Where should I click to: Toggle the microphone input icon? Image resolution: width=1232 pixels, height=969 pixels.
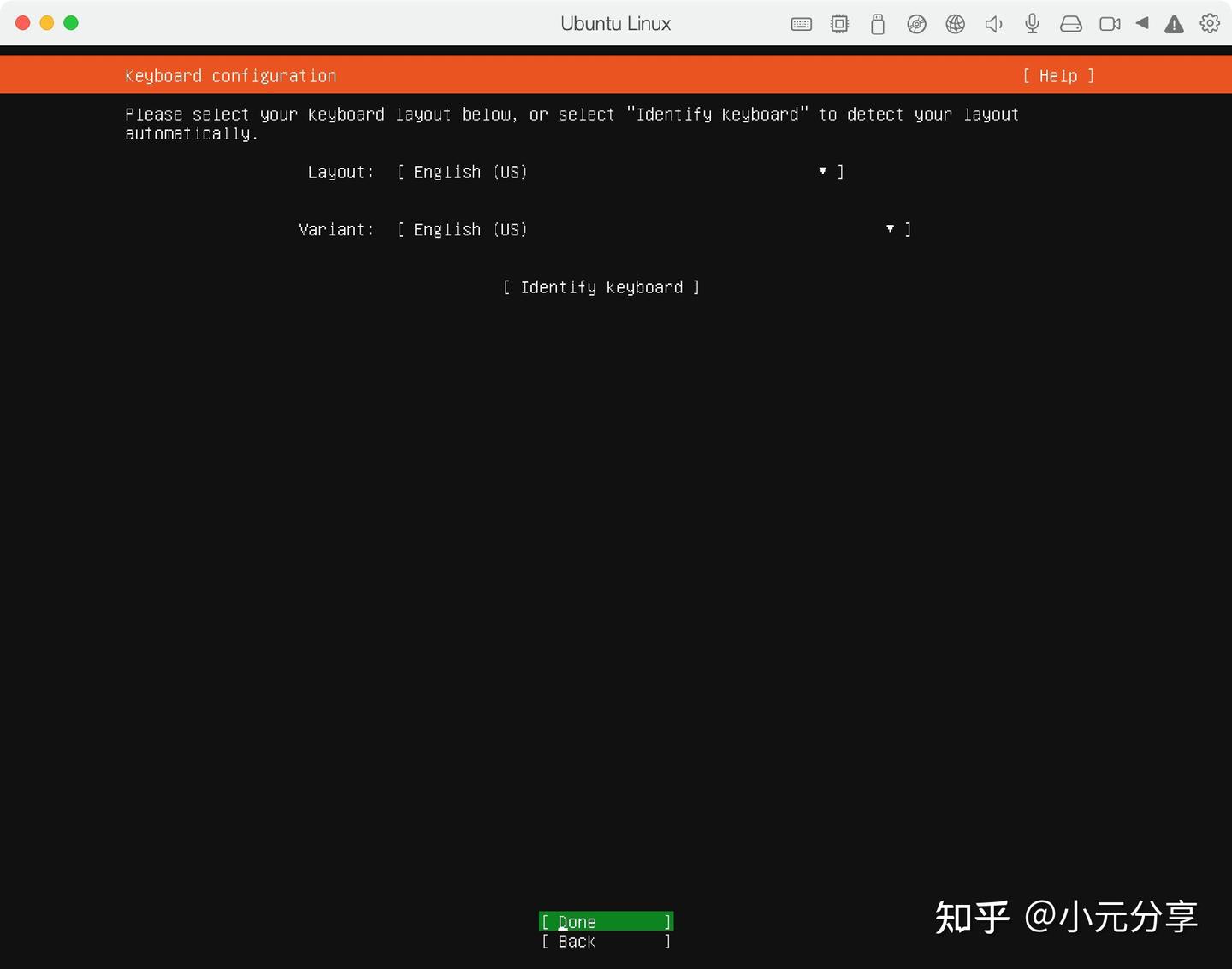(1032, 23)
